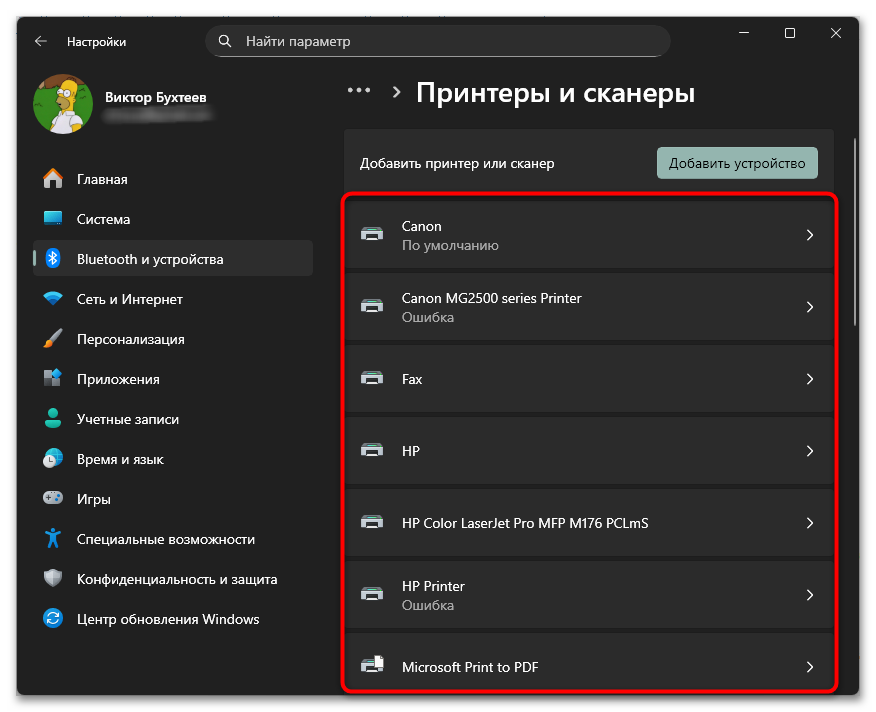
Task: Select the brush icon for Персонализация
Action: point(52,339)
